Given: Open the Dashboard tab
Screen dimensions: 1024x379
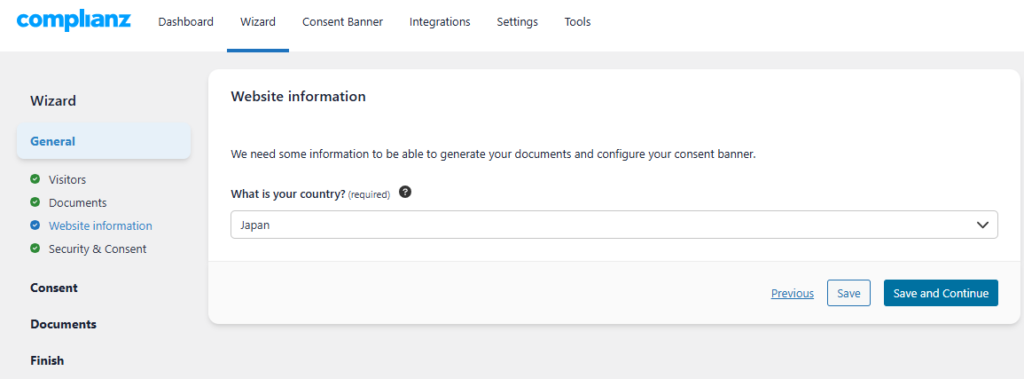Looking at the screenshot, I should pos(185,22).
